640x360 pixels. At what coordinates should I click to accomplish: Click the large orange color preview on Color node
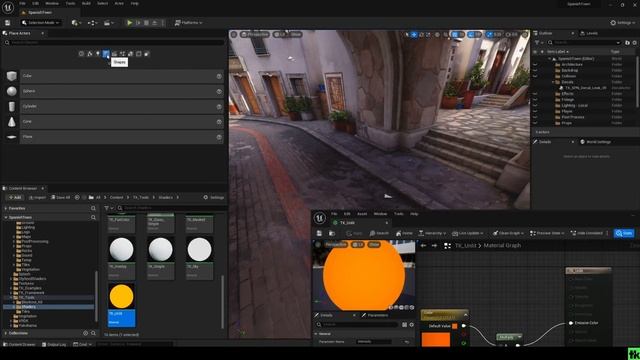(x=436, y=340)
